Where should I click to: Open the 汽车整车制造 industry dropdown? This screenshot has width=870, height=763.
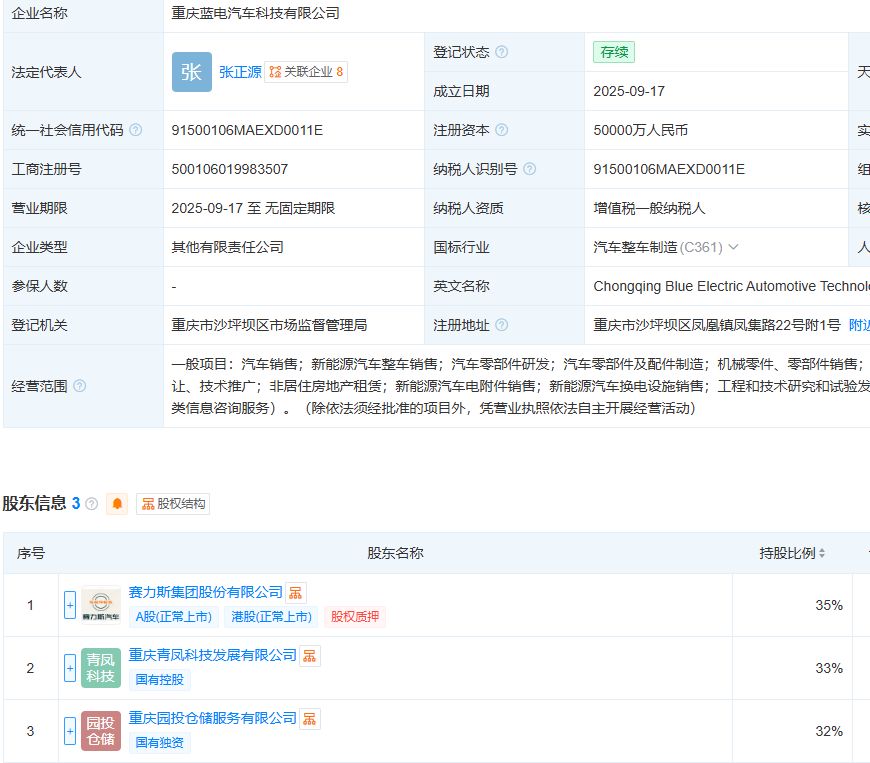[x=733, y=247]
